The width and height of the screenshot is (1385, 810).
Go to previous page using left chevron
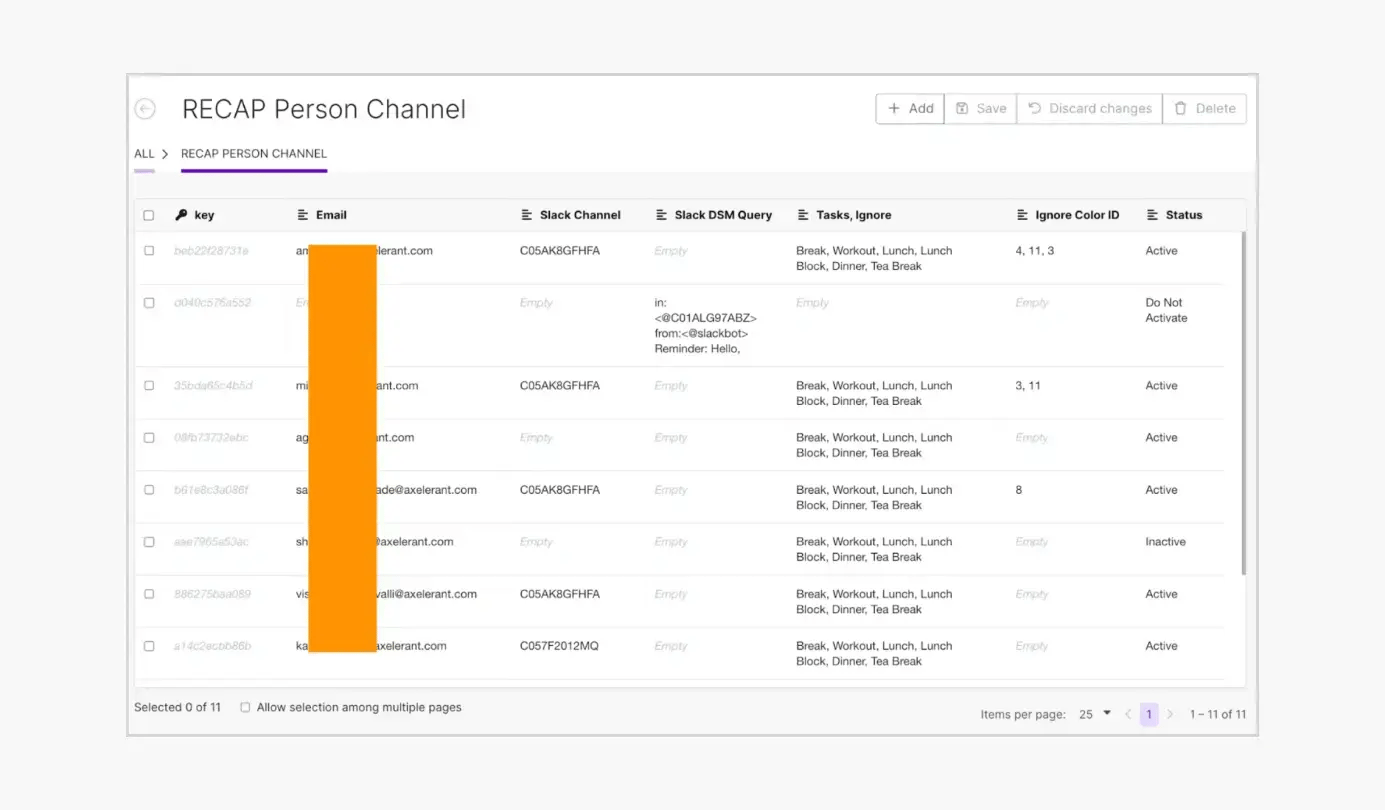[1128, 714]
